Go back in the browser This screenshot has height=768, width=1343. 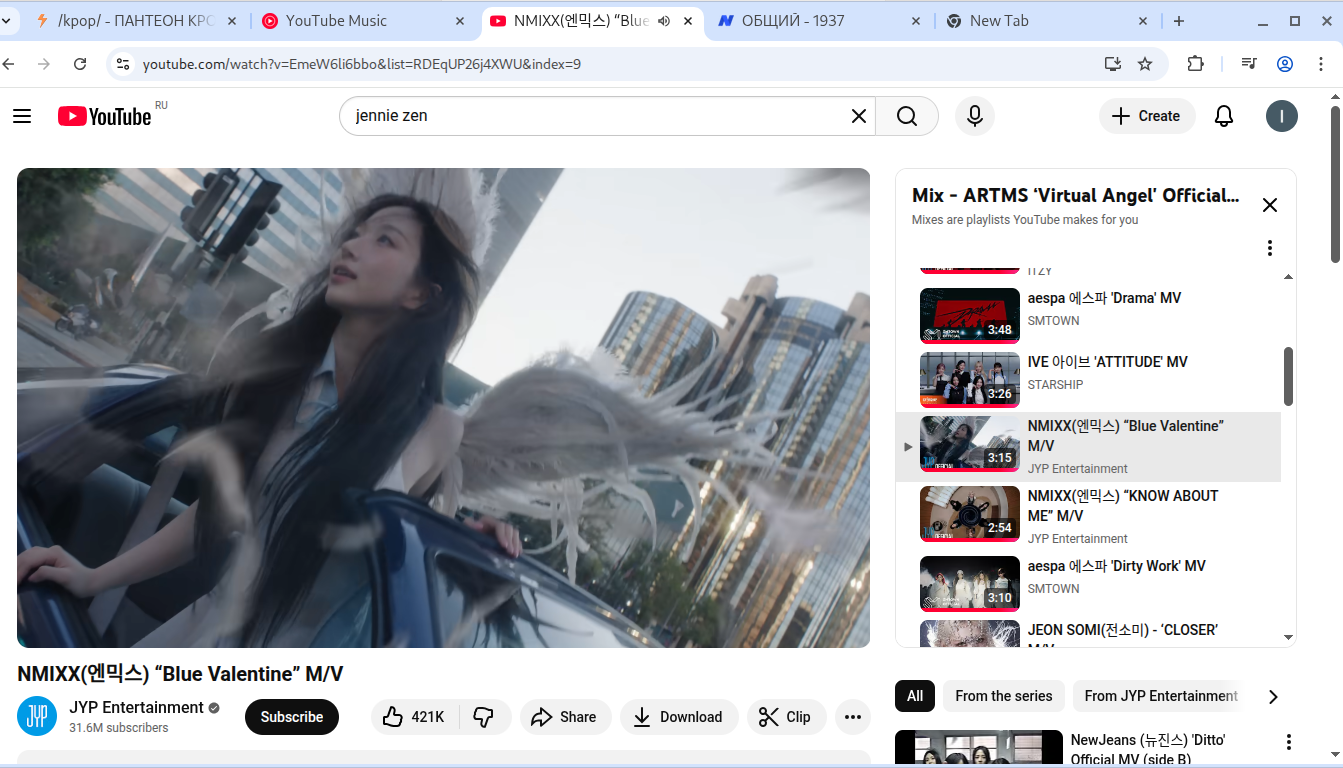(x=9, y=64)
